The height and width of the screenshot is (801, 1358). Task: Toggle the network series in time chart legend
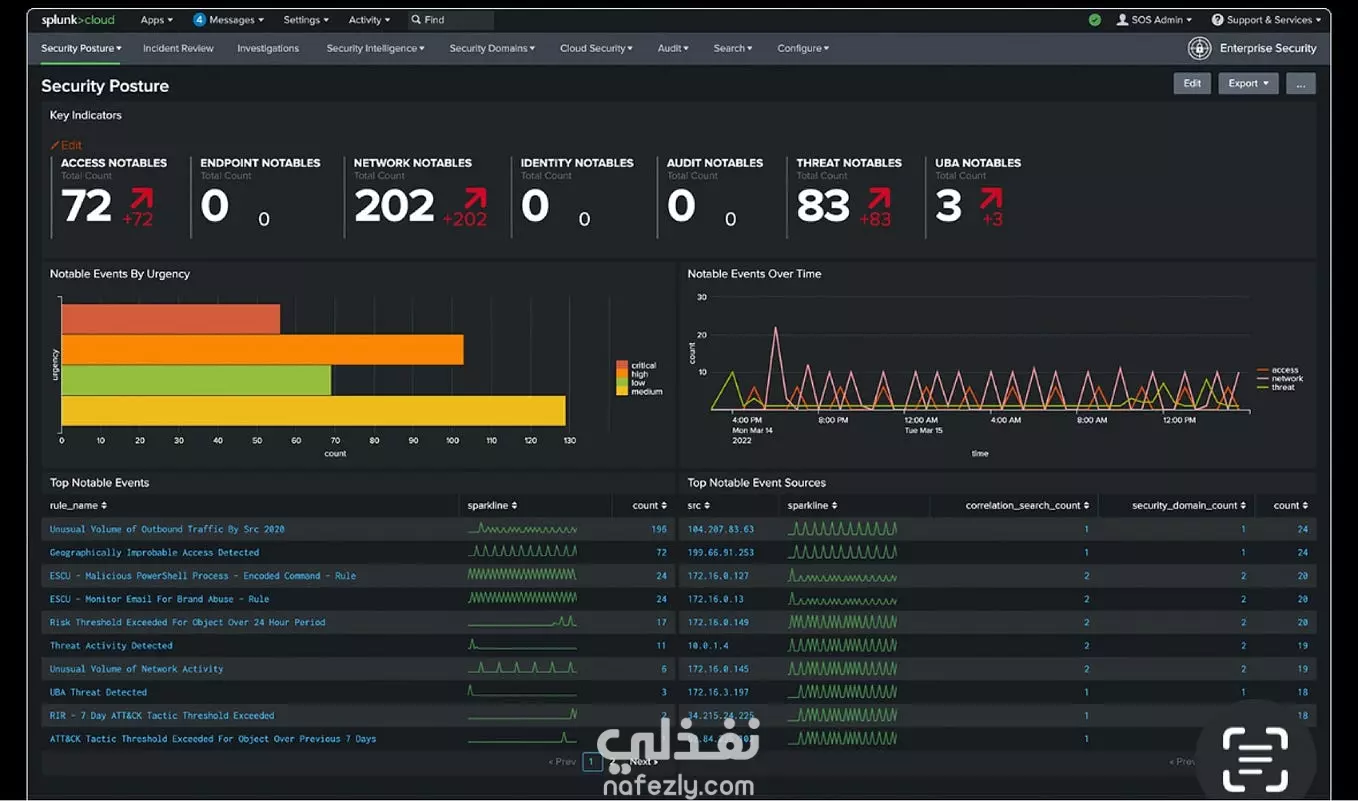[1278, 379]
